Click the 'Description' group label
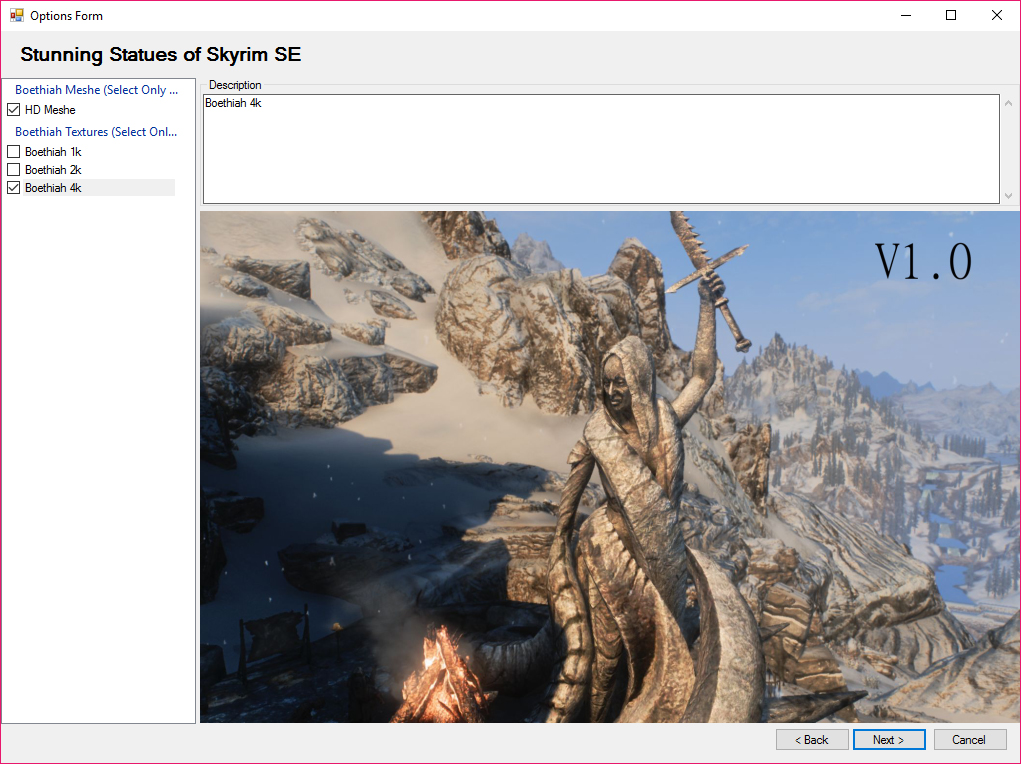This screenshot has width=1021, height=764. 235,85
